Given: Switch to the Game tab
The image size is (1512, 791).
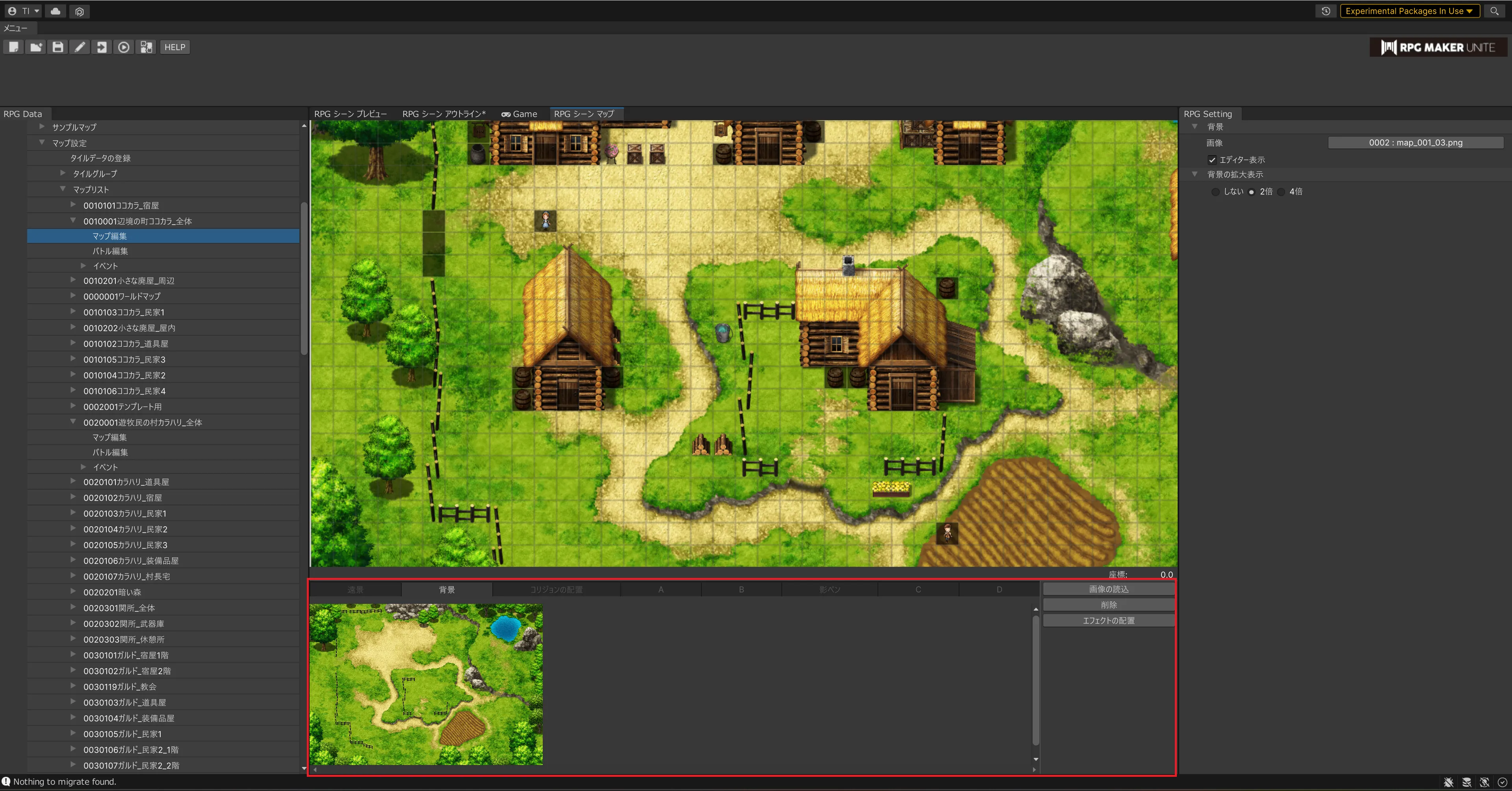Looking at the screenshot, I should [519, 114].
